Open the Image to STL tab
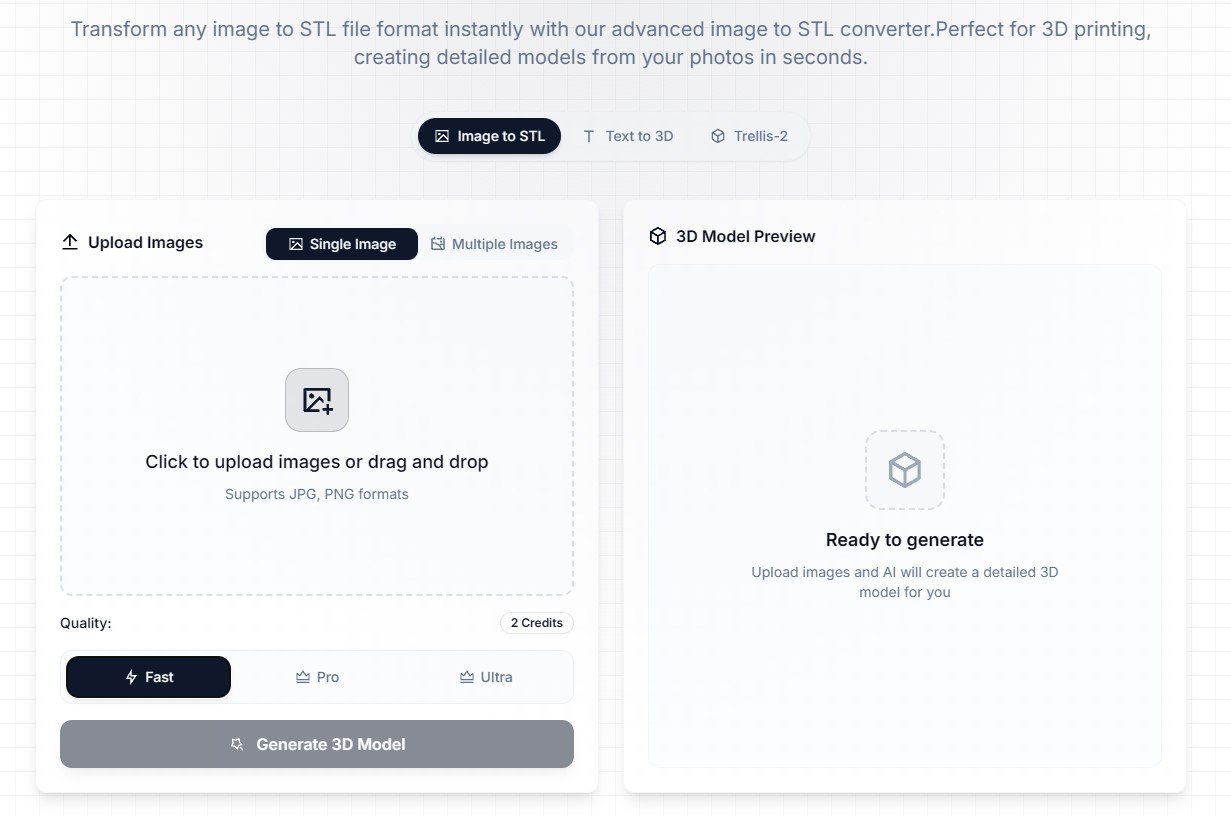 pyautogui.click(x=489, y=136)
